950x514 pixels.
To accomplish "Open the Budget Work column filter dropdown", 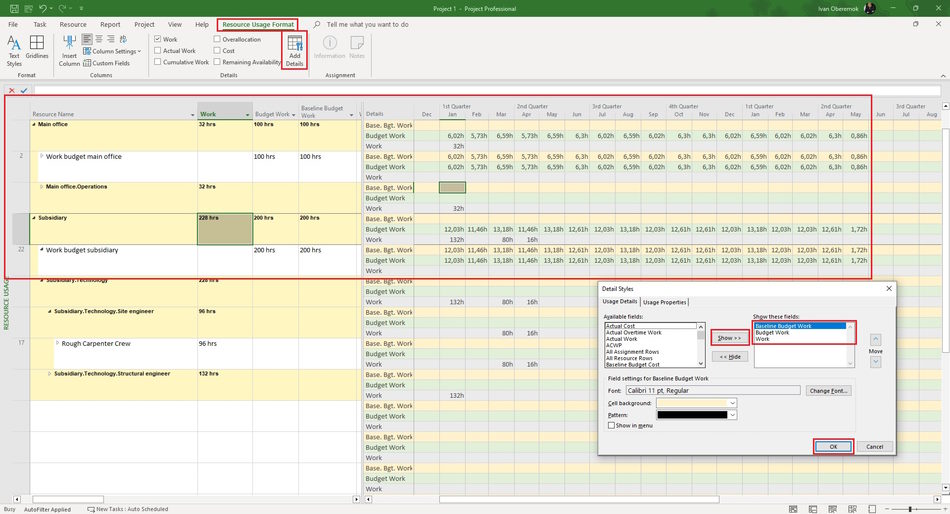I will coord(293,115).
